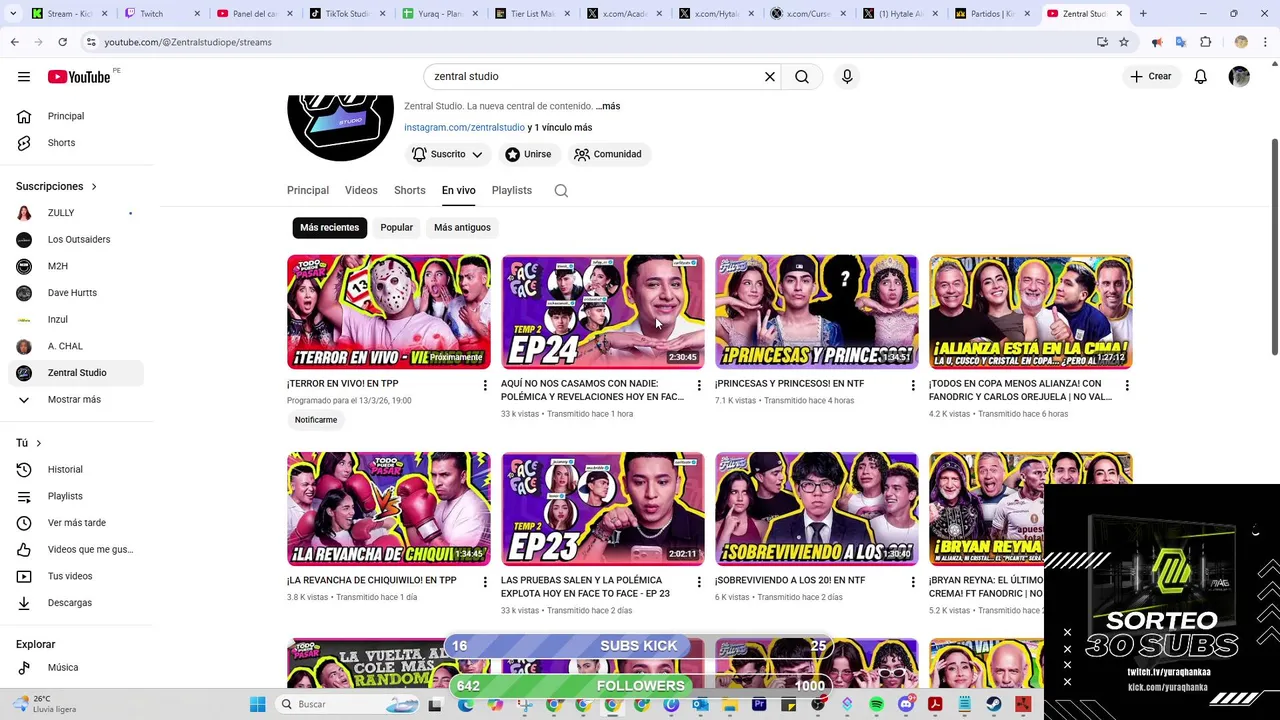Switch to the Shorts channel tab
Viewport: 1280px width, 720px height.
[410, 190]
